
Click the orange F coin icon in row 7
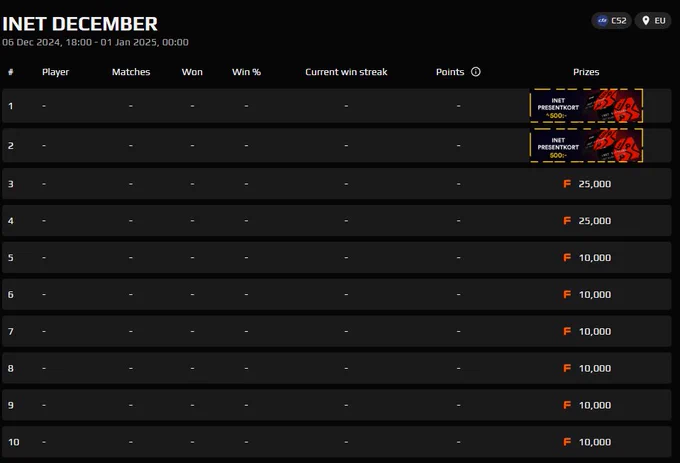click(x=567, y=331)
